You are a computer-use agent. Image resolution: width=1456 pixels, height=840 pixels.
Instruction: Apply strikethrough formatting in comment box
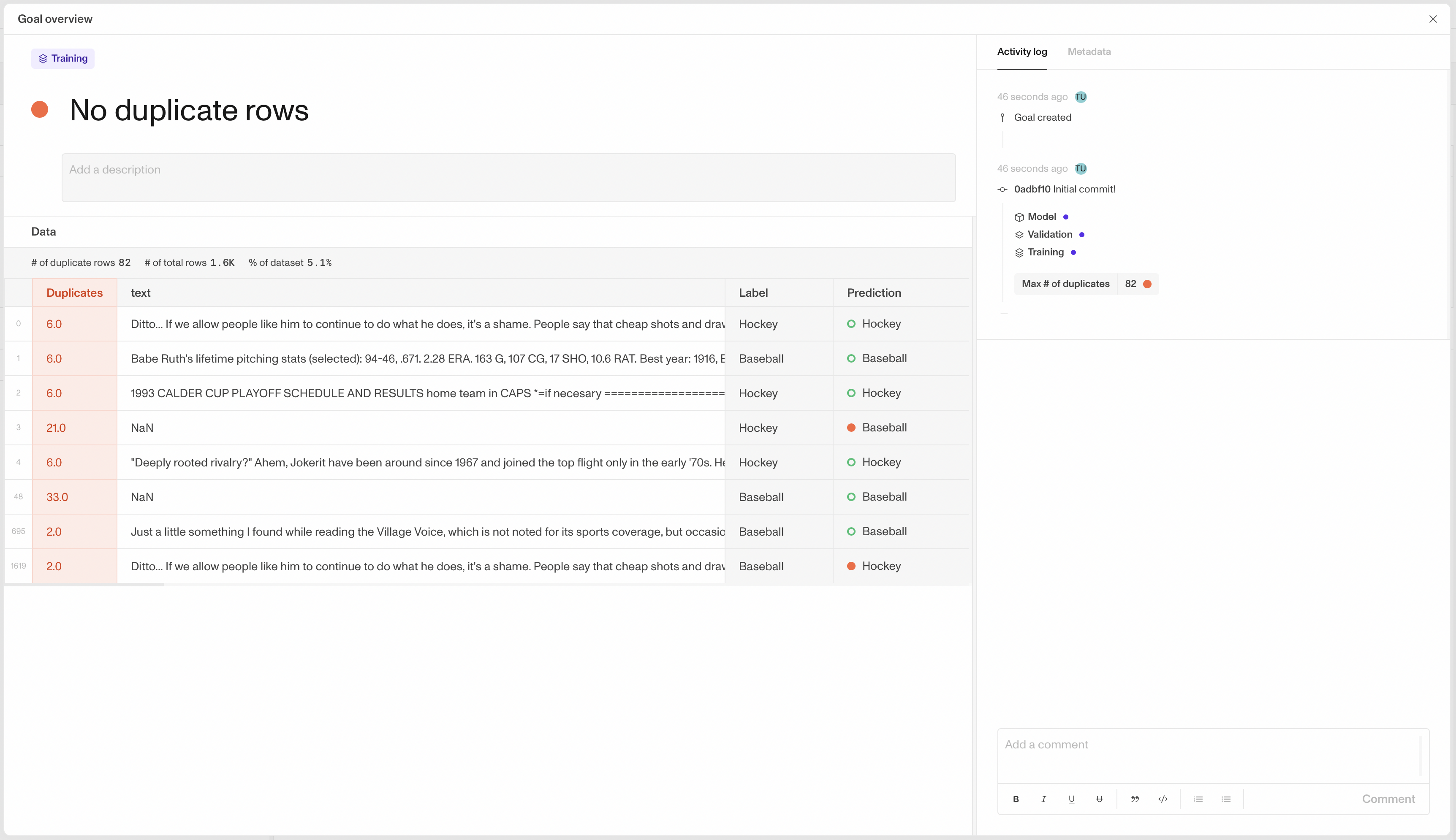click(1099, 799)
